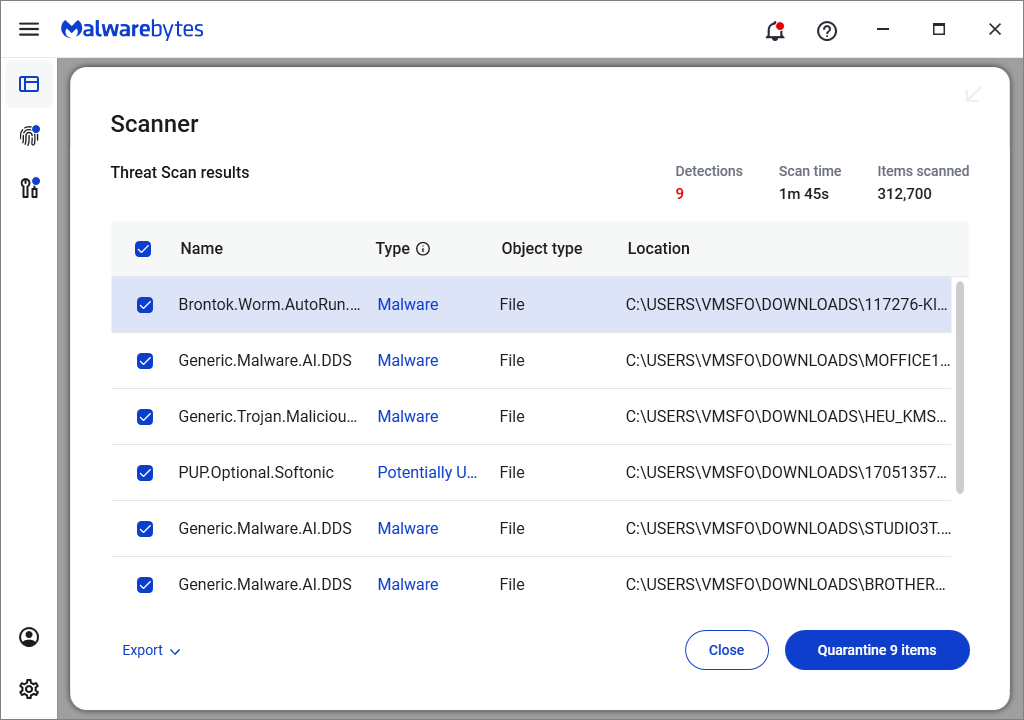Click the Location column header
1024x720 pixels.
(x=658, y=248)
